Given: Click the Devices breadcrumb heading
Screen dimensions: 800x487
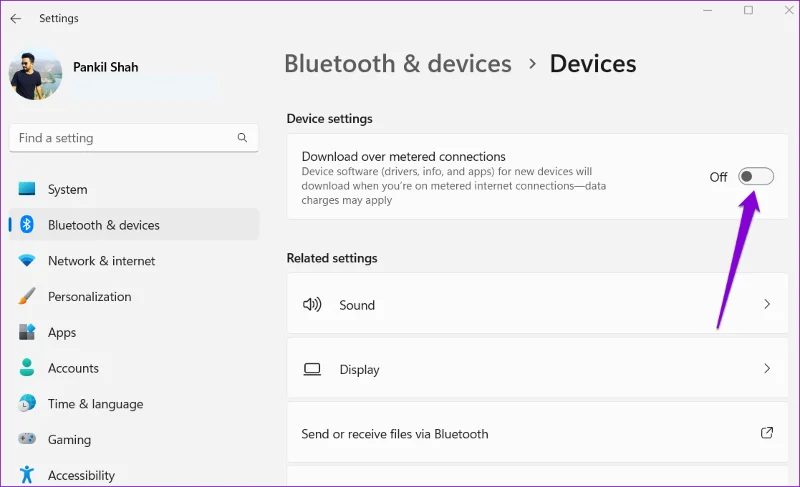Looking at the screenshot, I should (x=593, y=64).
